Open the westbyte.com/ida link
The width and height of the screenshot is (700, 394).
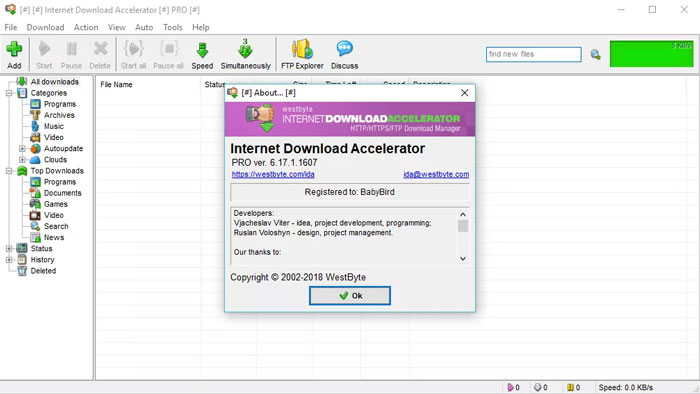tap(273, 174)
